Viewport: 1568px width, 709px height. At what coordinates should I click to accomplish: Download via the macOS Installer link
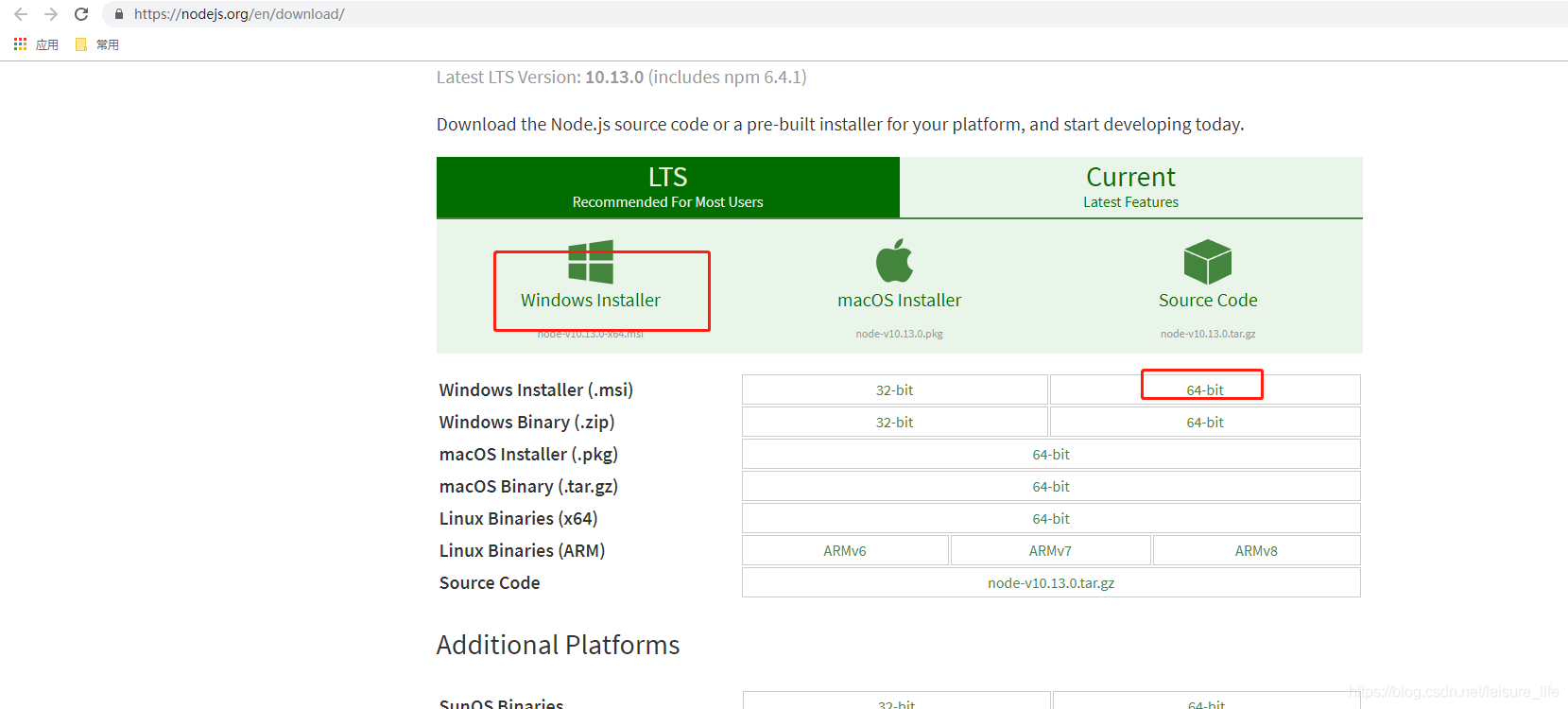tap(899, 300)
